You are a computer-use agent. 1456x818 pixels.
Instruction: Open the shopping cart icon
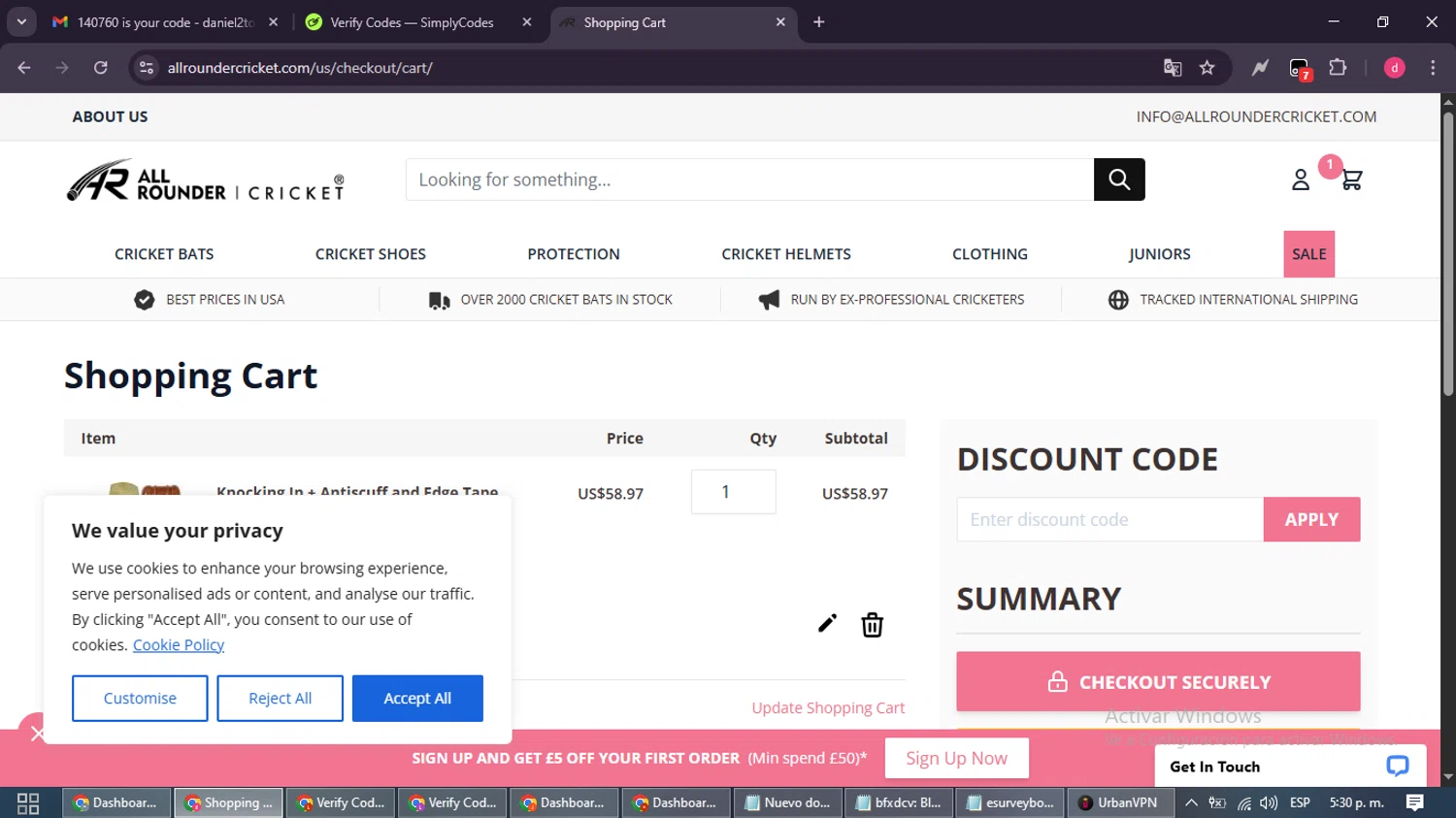point(1351,180)
